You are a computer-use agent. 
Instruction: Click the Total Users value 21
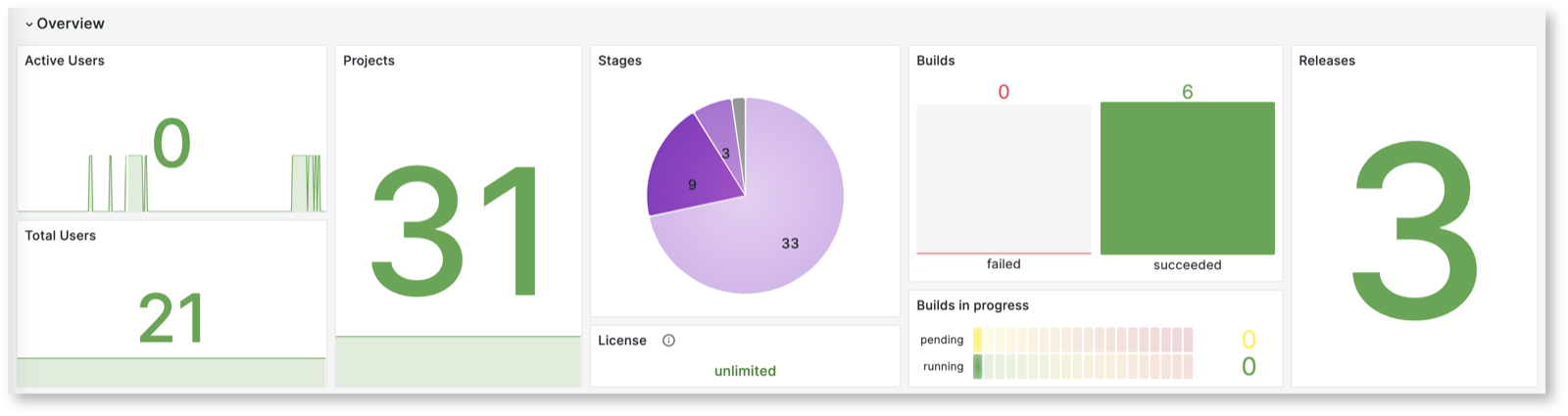point(171,319)
